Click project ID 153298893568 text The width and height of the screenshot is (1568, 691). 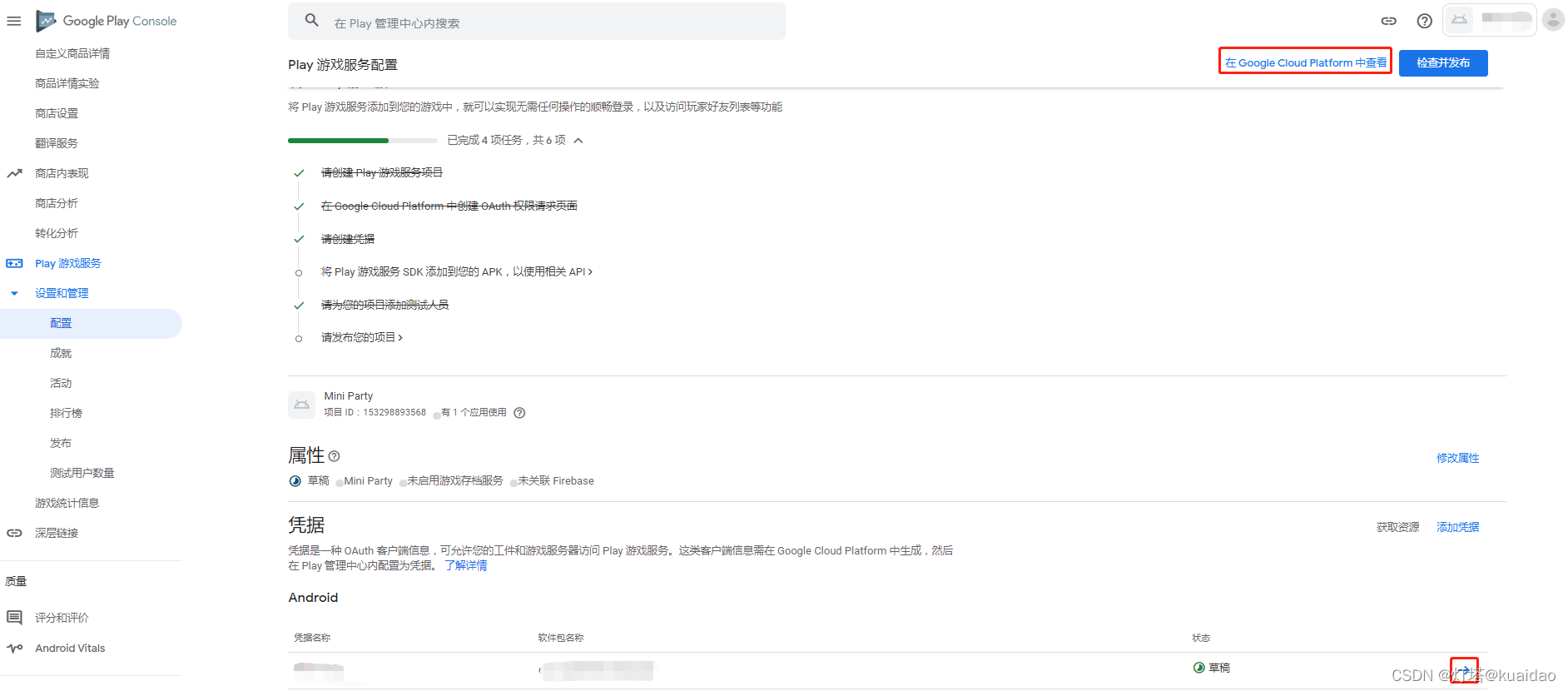click(394, 412)
